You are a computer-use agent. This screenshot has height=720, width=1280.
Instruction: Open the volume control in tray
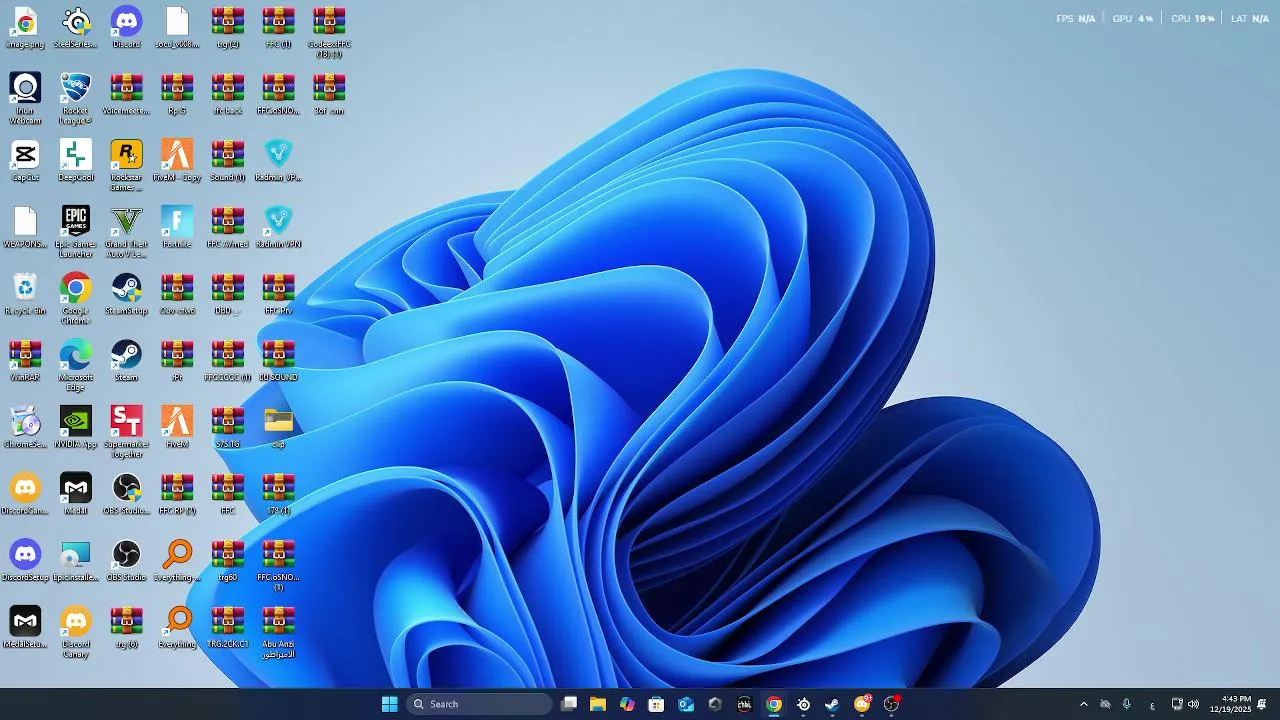tap(1193, 704)
